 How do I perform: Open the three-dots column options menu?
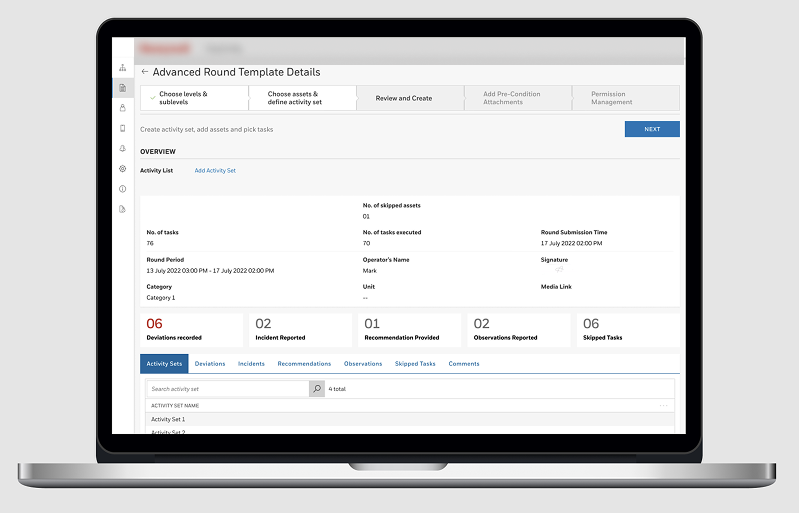pyautogui.click(x=663, y=405)
